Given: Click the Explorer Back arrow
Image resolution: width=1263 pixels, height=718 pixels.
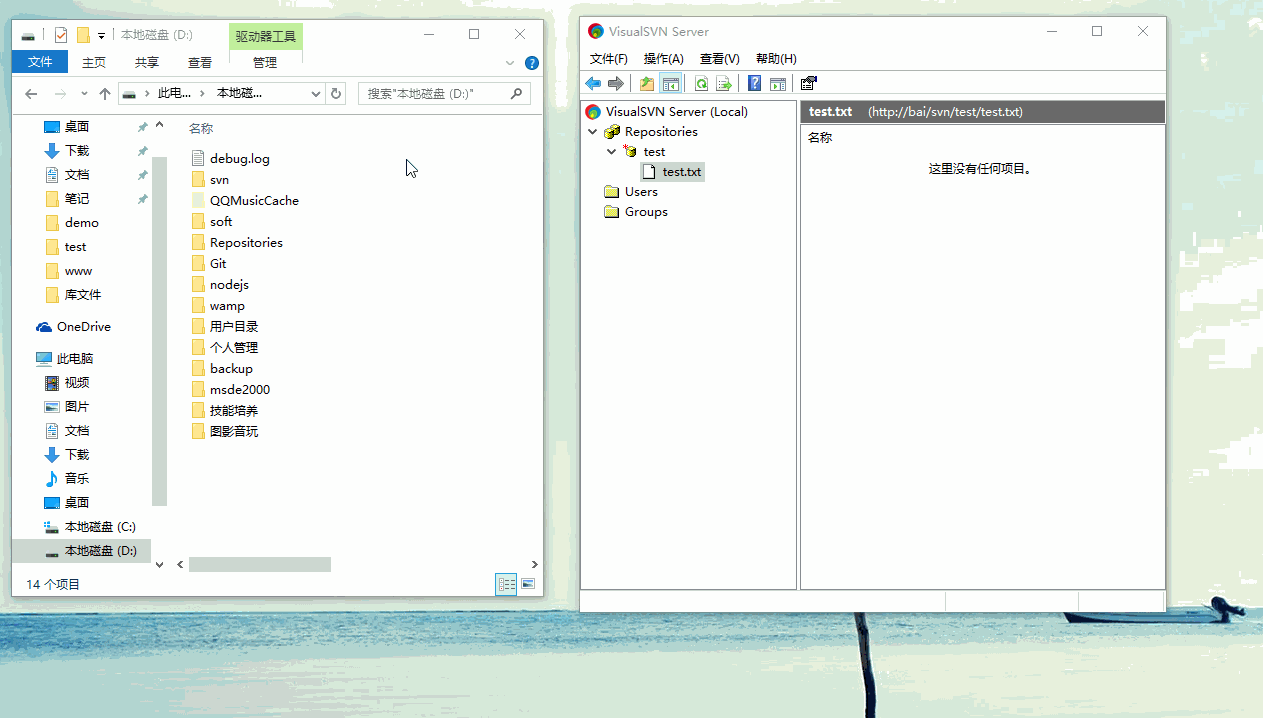Looking at the screenshot, I should [31, 94].
